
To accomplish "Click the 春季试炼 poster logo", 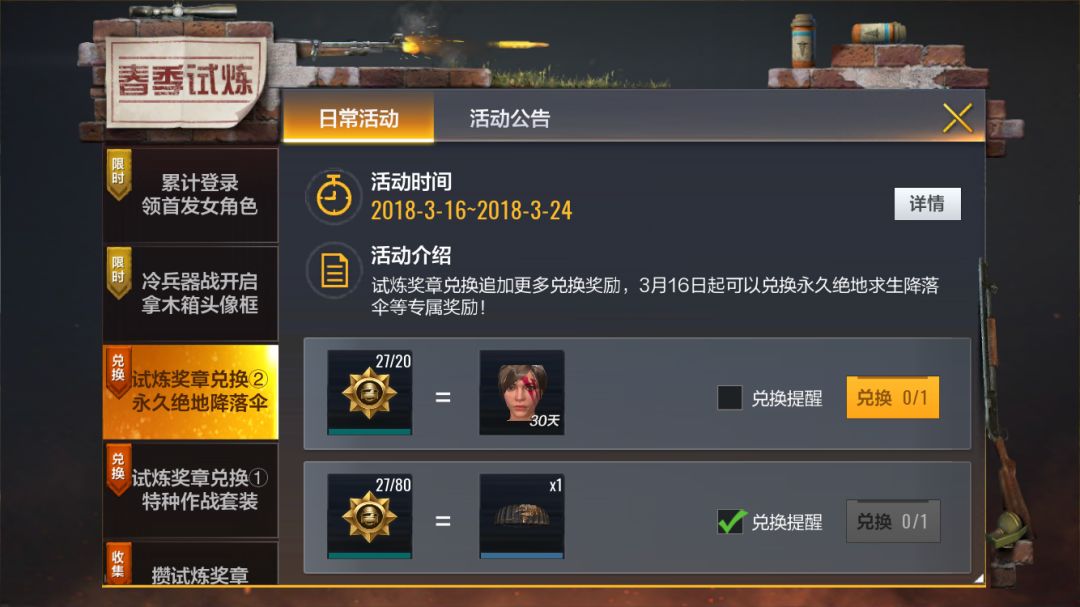I will click(185, 82).
